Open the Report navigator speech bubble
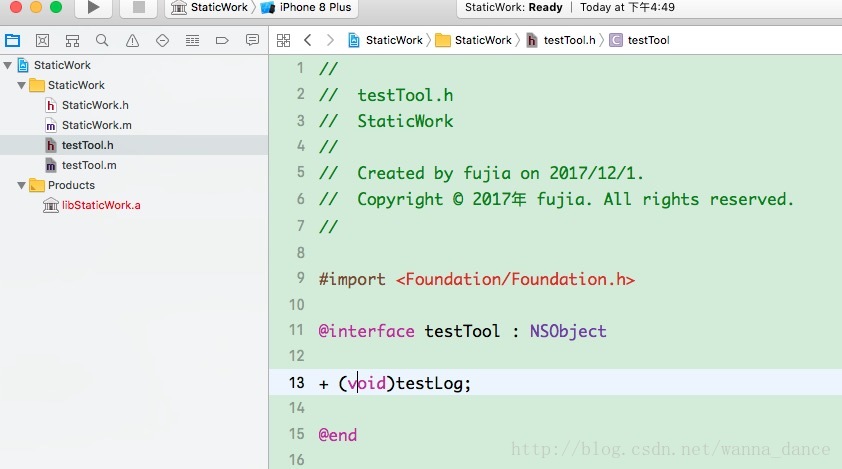 (252, 40)
